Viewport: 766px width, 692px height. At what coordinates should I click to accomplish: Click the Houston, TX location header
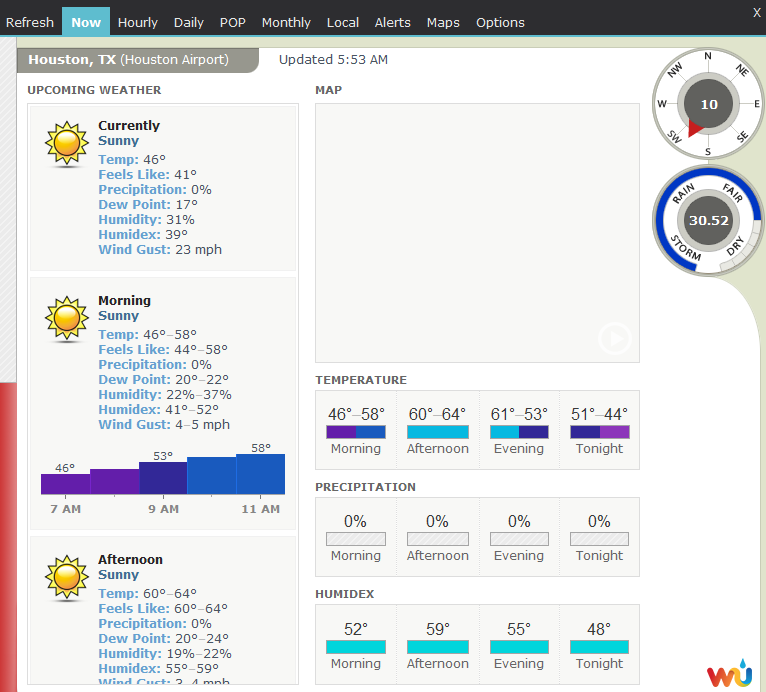tap(128, 60)
